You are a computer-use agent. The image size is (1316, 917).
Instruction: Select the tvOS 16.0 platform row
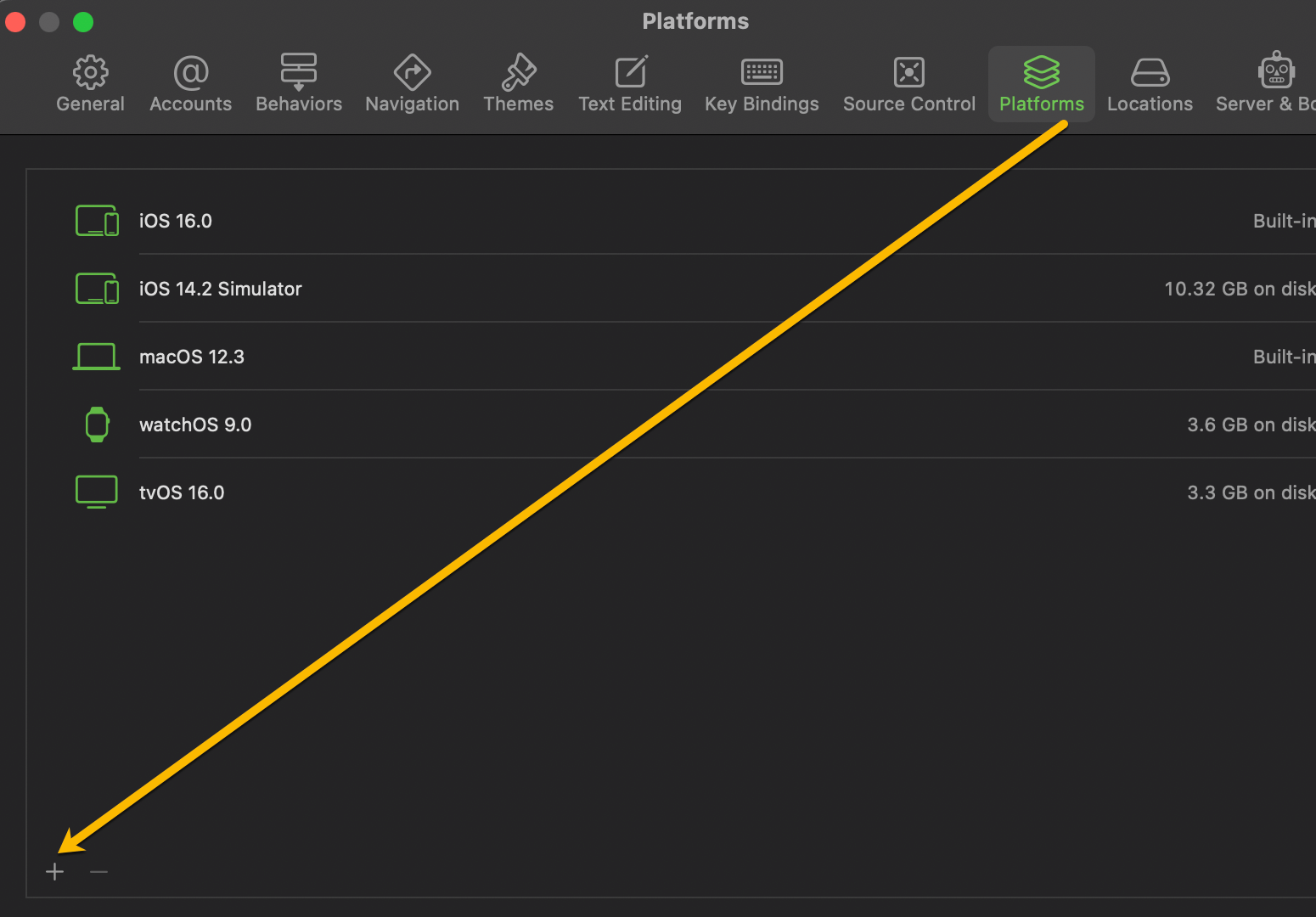tap(182, 492)
